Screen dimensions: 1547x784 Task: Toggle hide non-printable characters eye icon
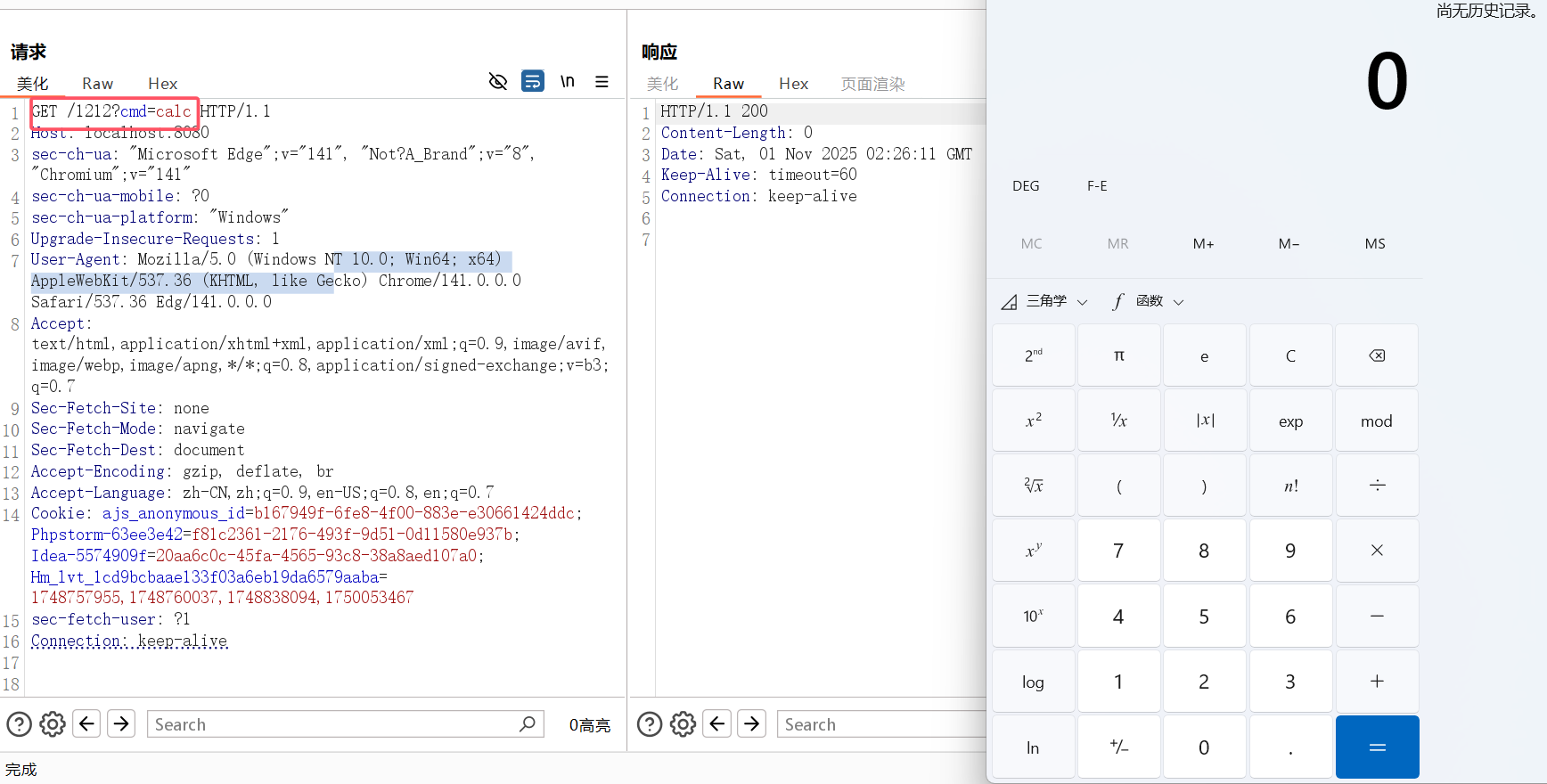498,82
